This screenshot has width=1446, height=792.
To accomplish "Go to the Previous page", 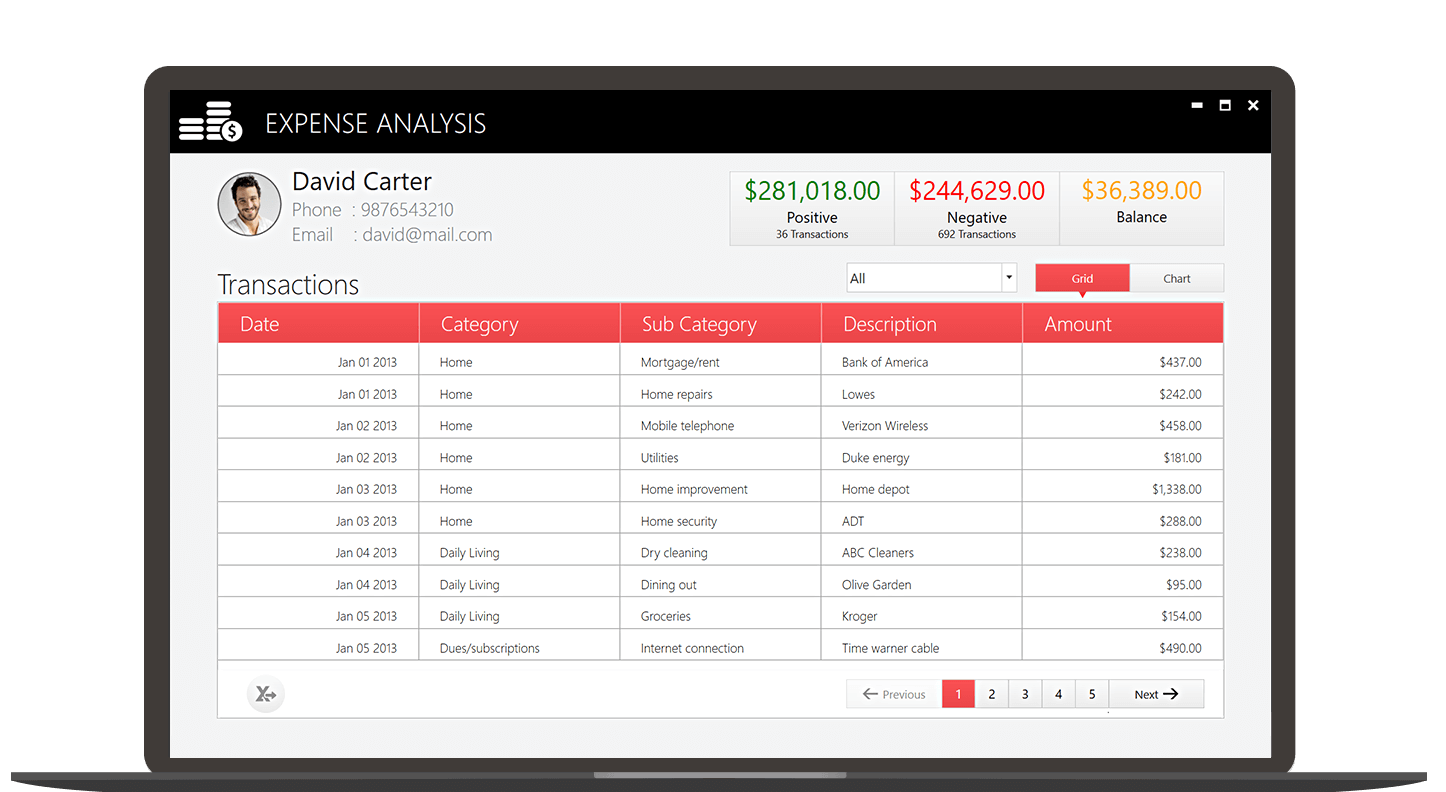I will (x=894, y=694).
